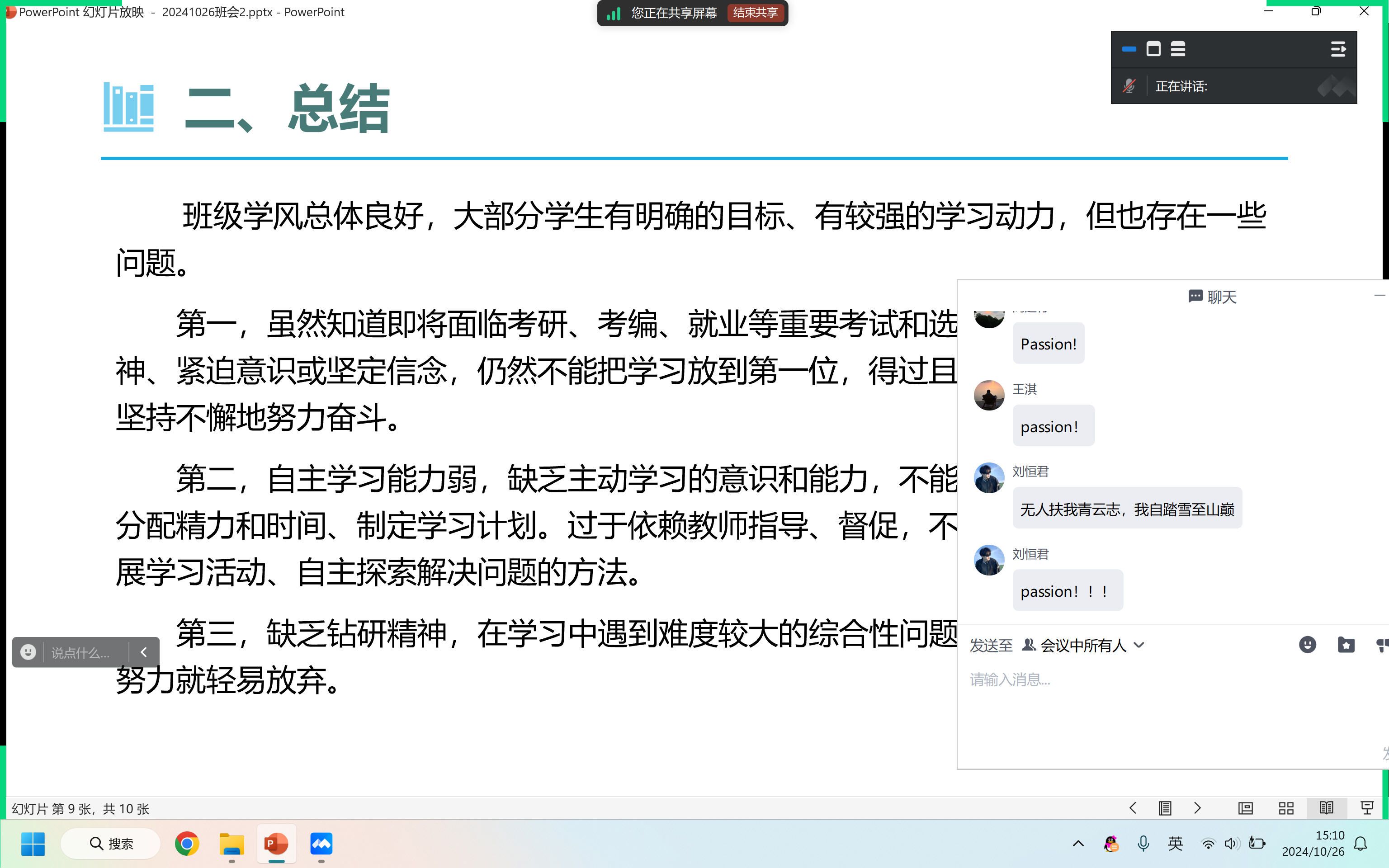The image size is (1389, 868).
Task: Switch to single-tile video view
Action: point(1153,49)
